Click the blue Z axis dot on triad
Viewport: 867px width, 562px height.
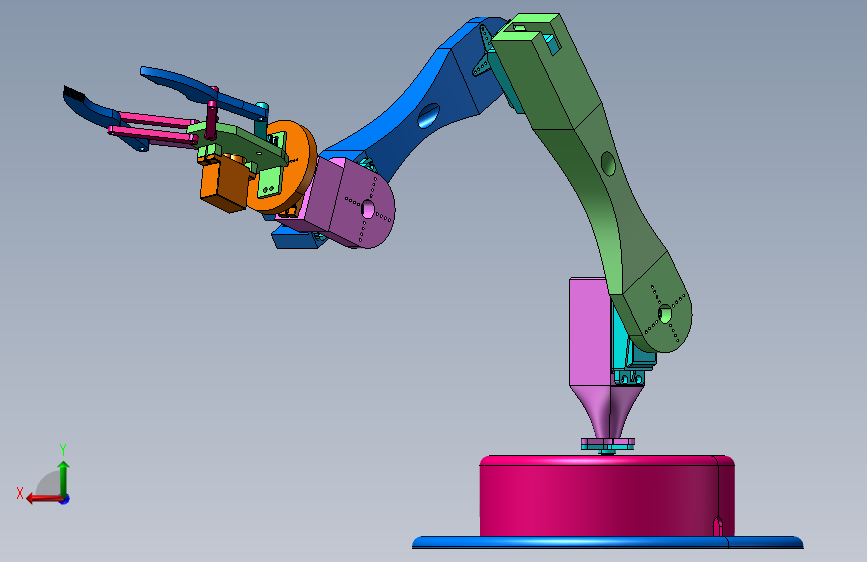click(x=65, y=499)
